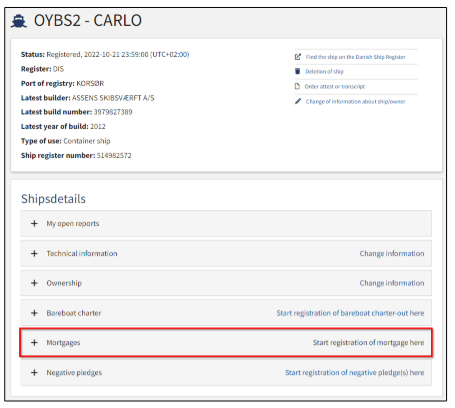Click the trash icon for Deletion of ship

298,71
